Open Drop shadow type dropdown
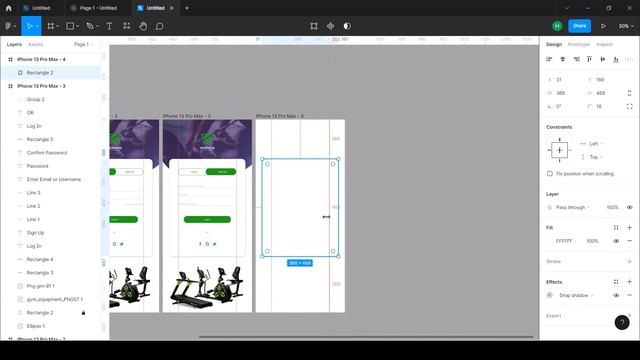Viewport: 640px width, 360px height. (x=576, y=295)
